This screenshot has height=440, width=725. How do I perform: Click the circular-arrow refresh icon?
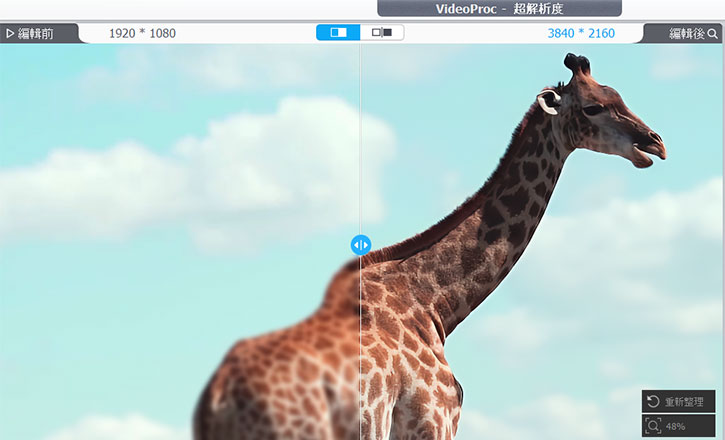[x=653, y=401]
